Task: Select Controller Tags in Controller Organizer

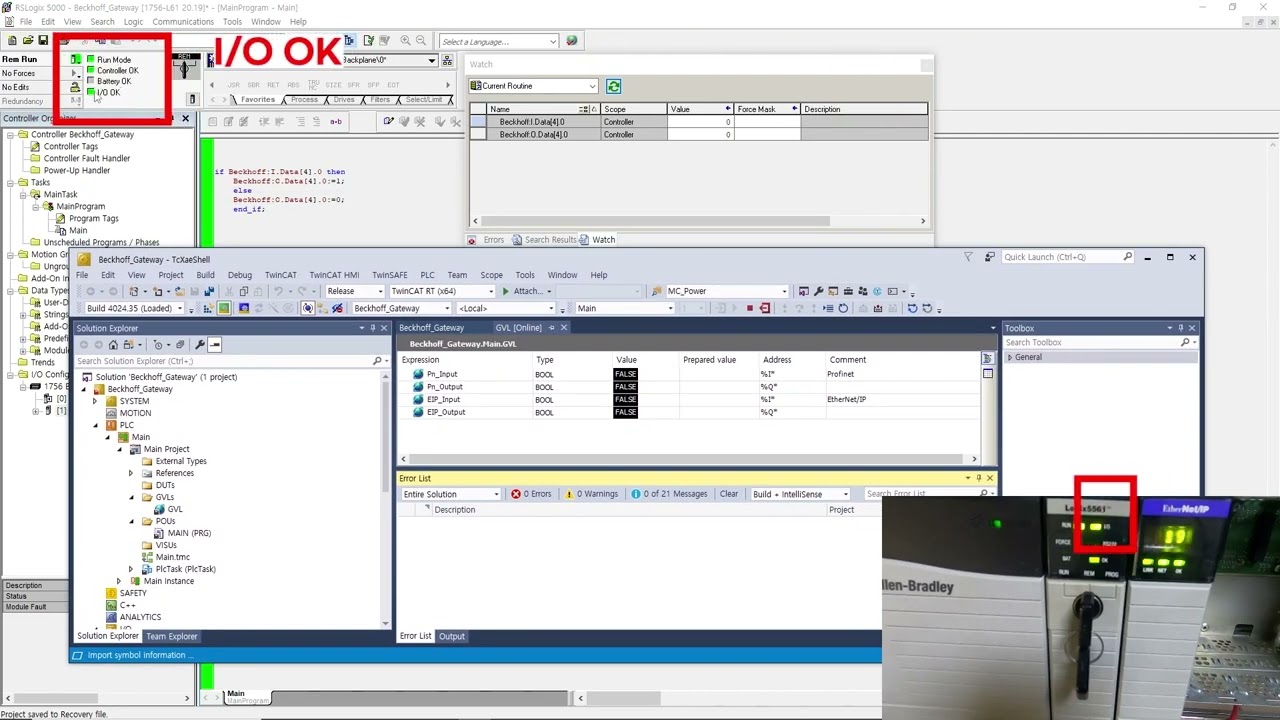Action: point(70,146)
